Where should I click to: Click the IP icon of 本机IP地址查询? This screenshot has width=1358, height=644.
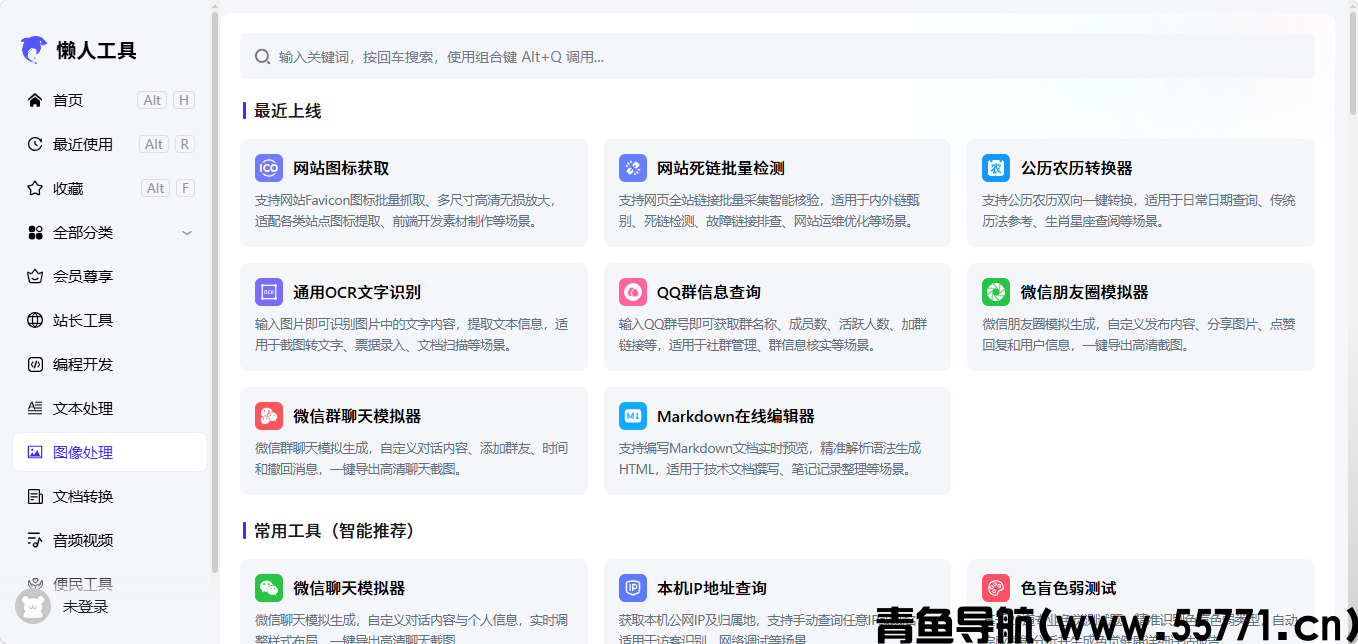(633, 587)
